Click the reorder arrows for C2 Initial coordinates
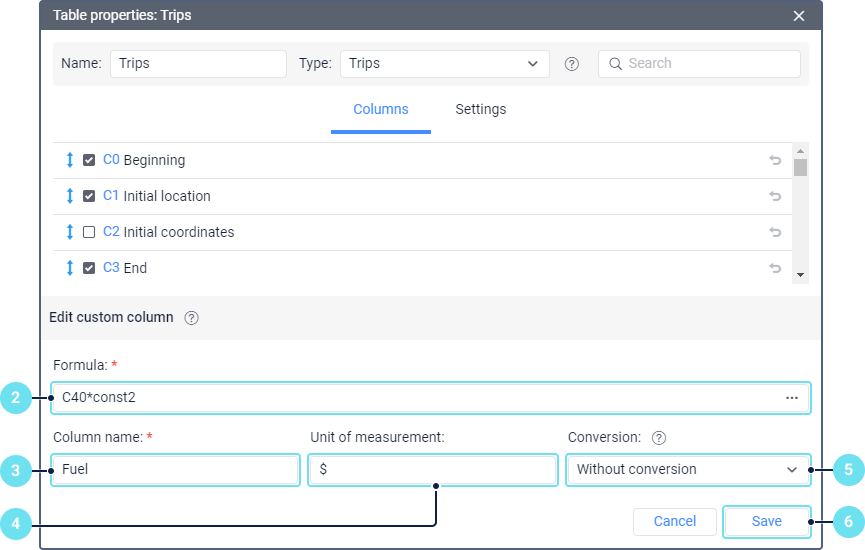Screen dimensions: 865x550 (x=69, y=232)
